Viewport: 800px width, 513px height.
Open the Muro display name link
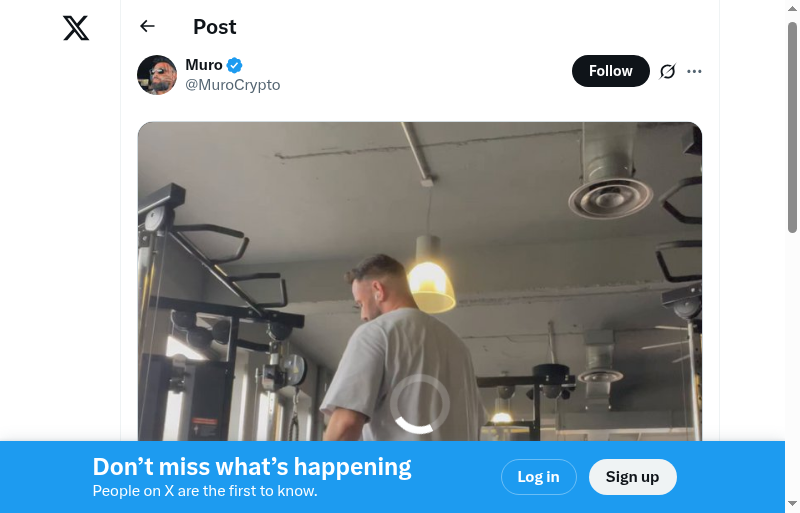point(204,65)
